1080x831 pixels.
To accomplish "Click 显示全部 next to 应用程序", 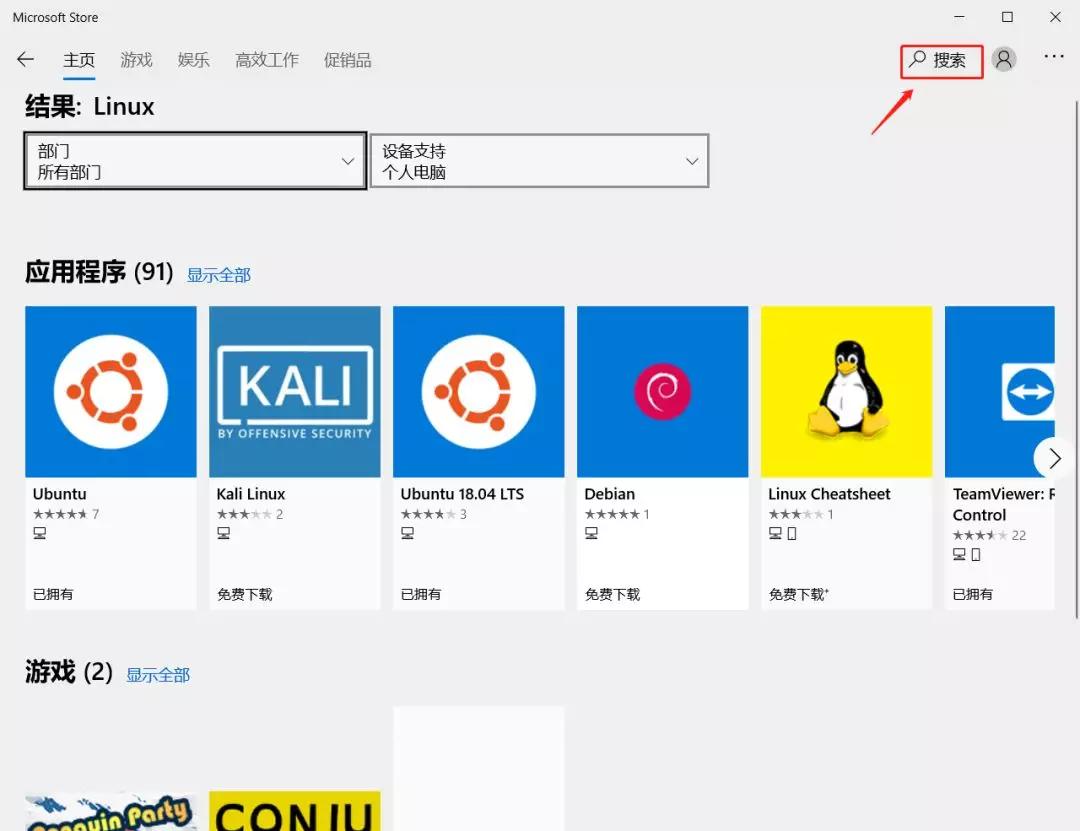I will point(218,274).
